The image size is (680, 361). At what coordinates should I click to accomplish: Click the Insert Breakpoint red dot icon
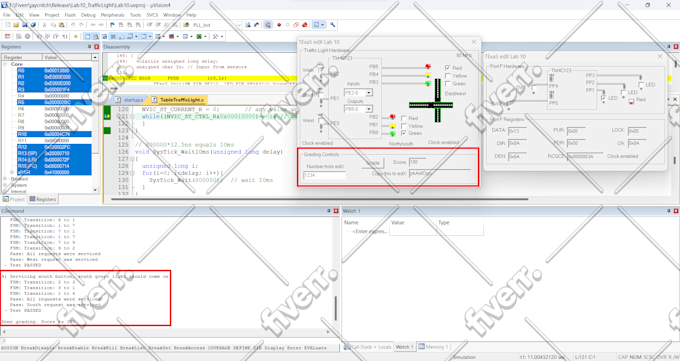pos(279,25)
